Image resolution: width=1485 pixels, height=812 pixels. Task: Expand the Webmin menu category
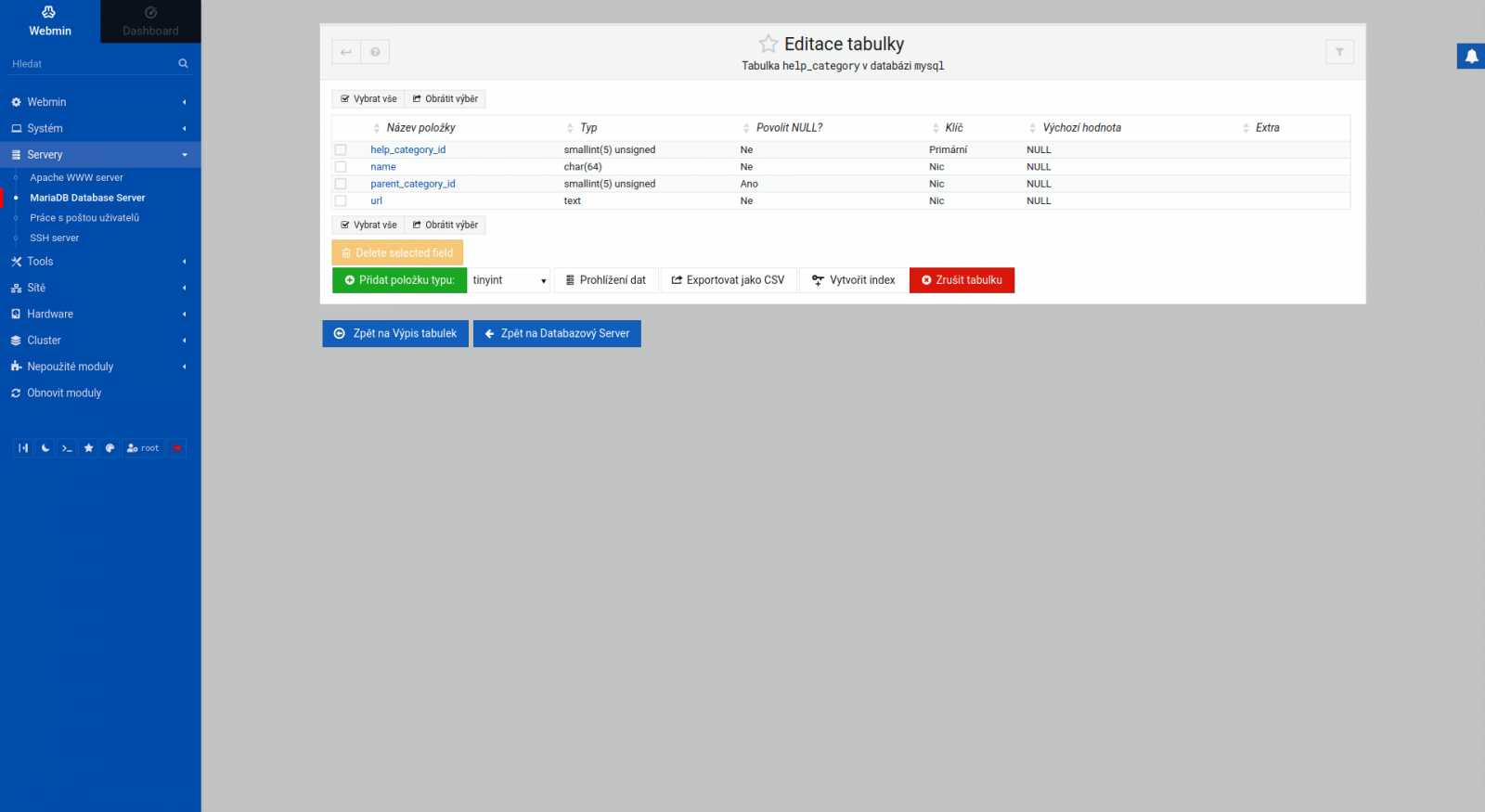[x=100, y=102]
